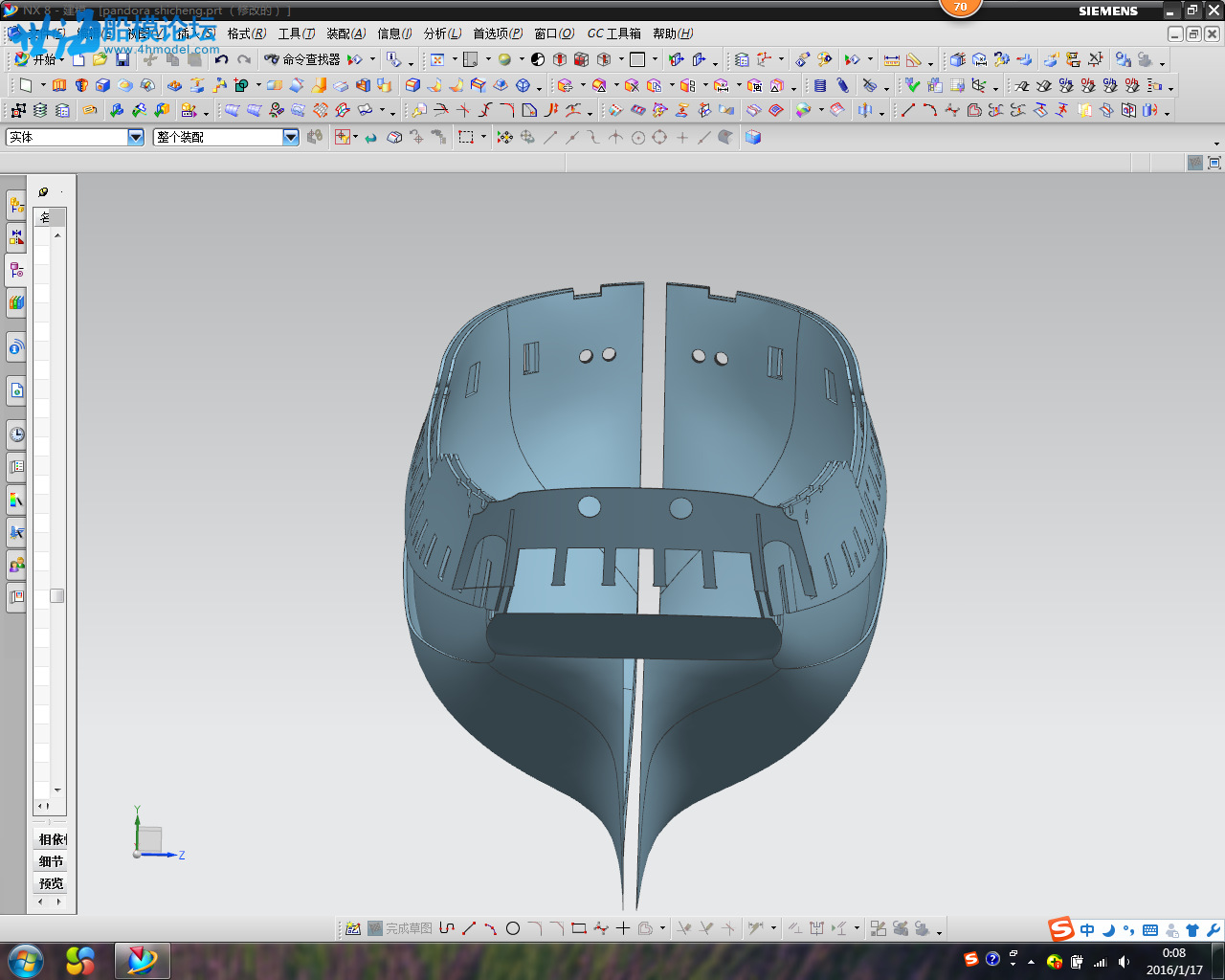Click the blue cube view icon on selection bar
Image resolution: width=1225 pixels, height=980 pixels.
click(x=753, y=137)
